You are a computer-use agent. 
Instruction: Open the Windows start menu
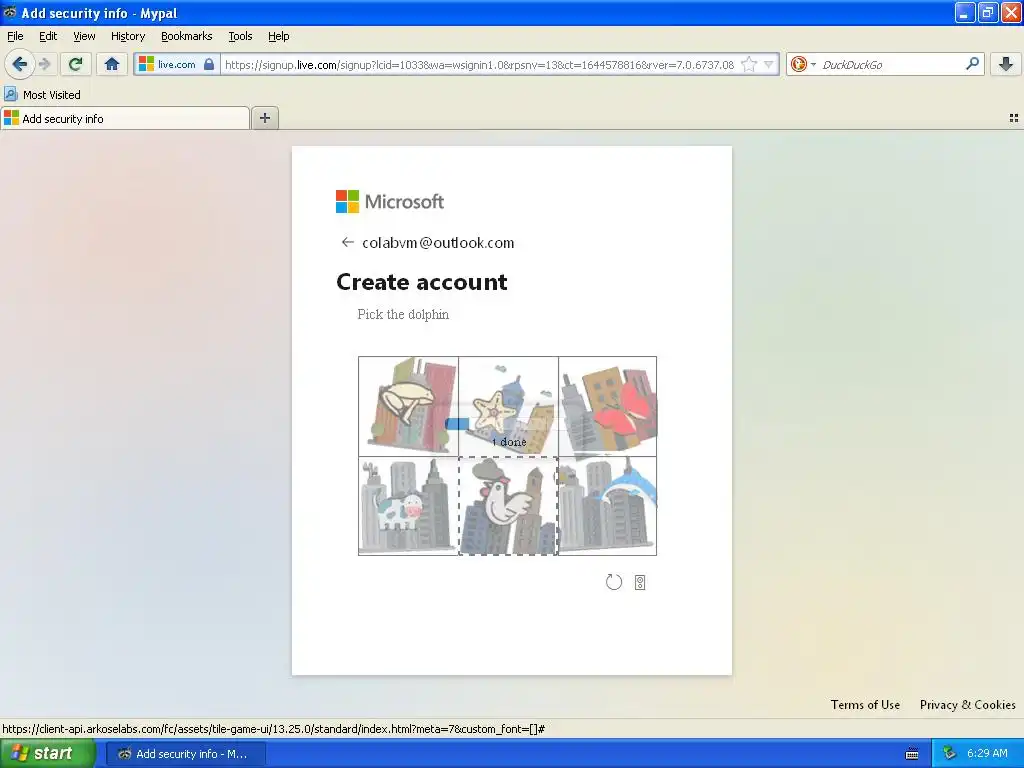point(47,754)
